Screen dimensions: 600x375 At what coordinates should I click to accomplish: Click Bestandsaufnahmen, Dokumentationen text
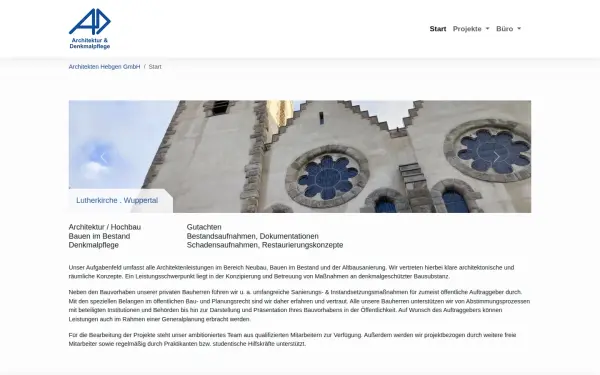pyautogui.click(x=253, y=236)
